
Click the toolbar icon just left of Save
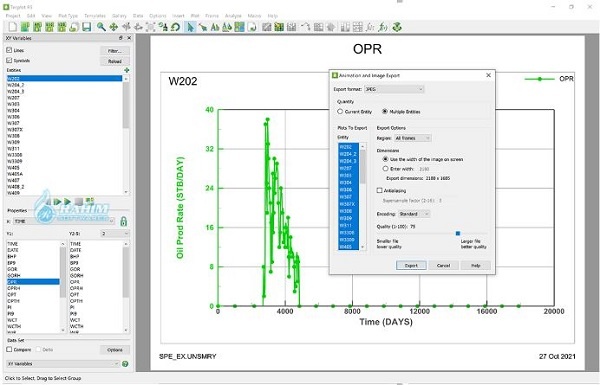click(x=74, y=27)
